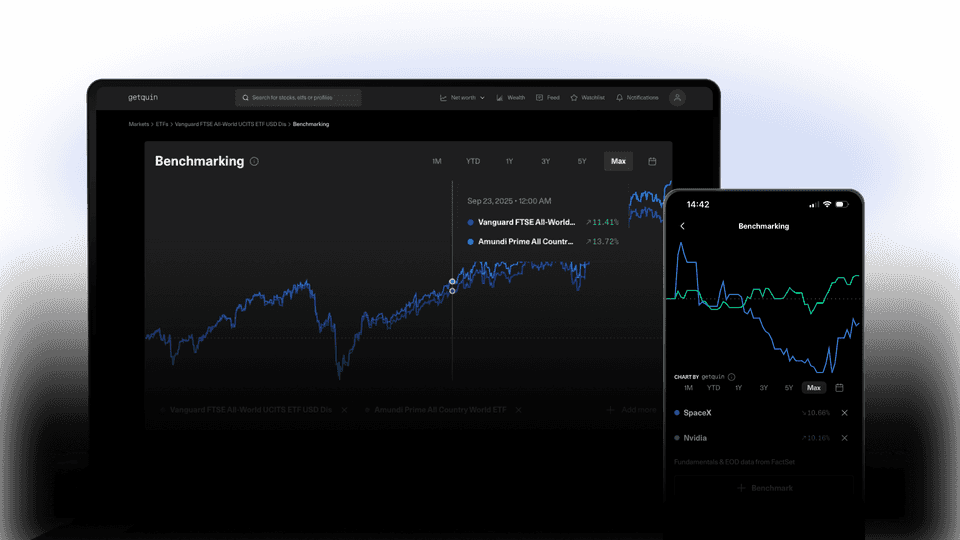The image size is (960, 540).
Task: Tap the back chevron on phone
Action: (683, 226)
